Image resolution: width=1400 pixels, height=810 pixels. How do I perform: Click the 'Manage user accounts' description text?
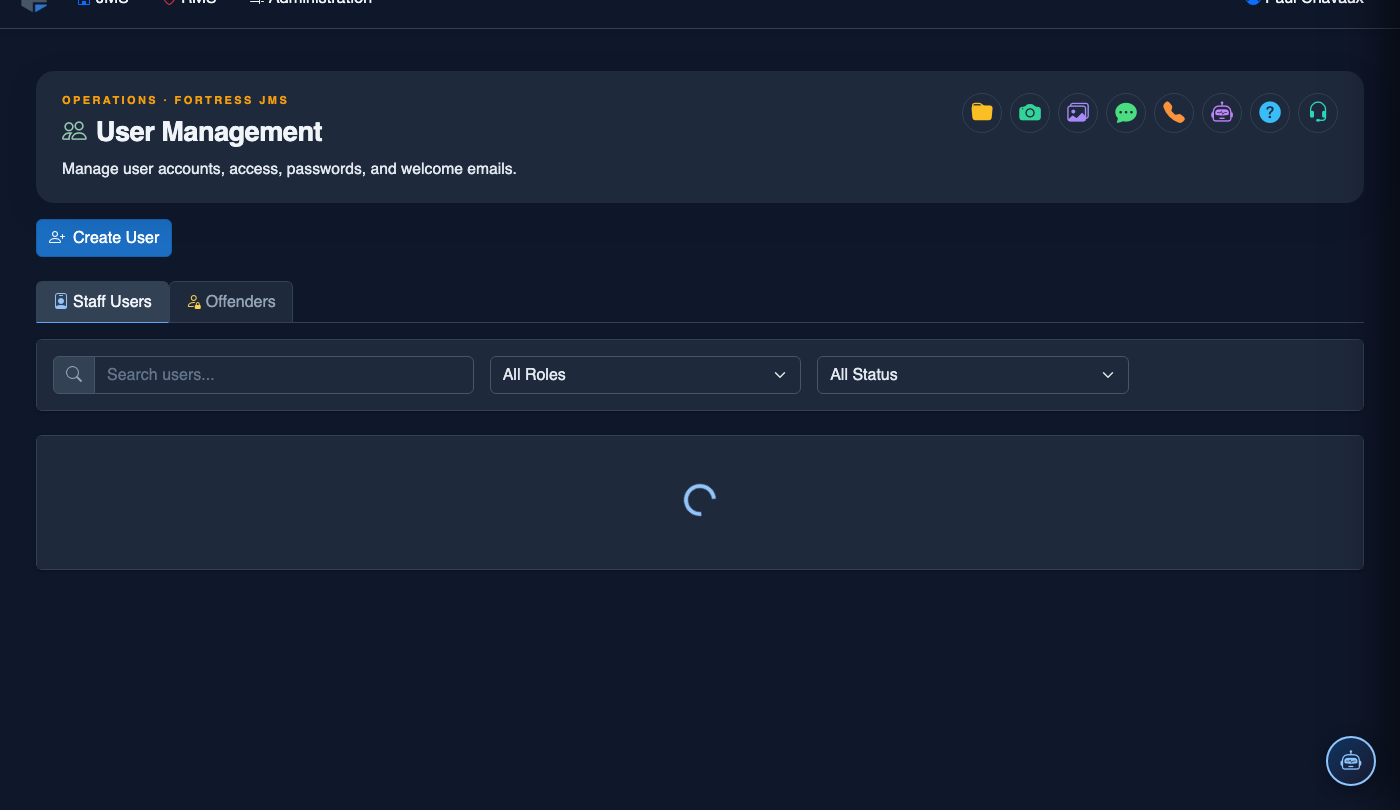(x=289, y=169)
